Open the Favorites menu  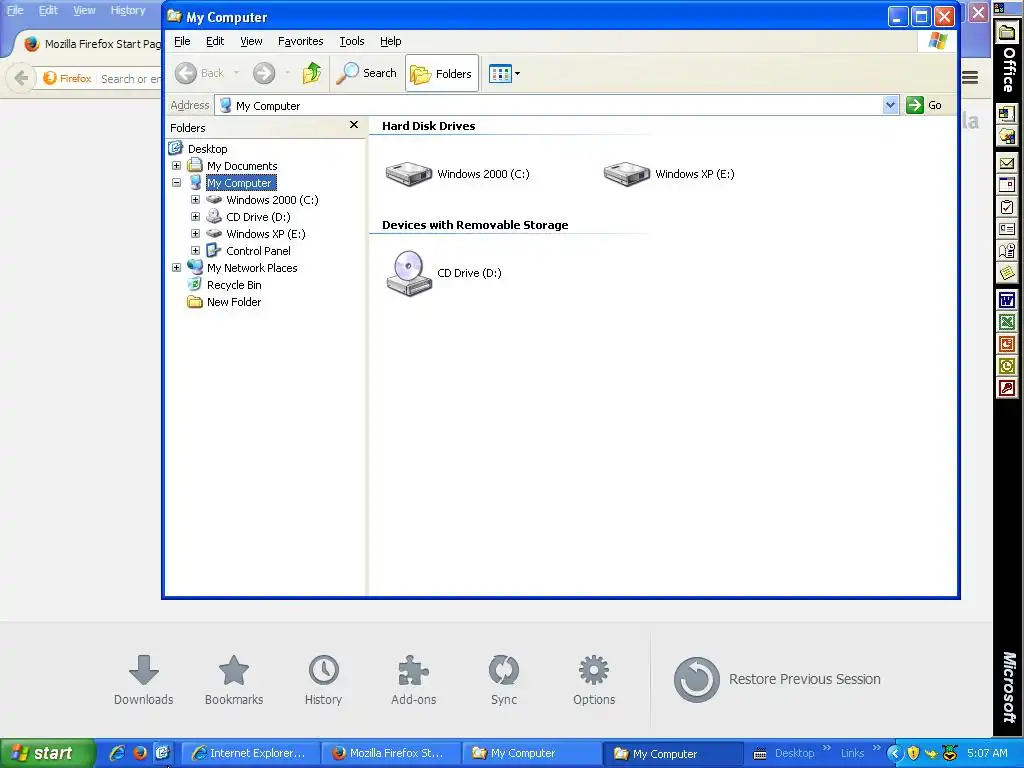tap(300, 41)
